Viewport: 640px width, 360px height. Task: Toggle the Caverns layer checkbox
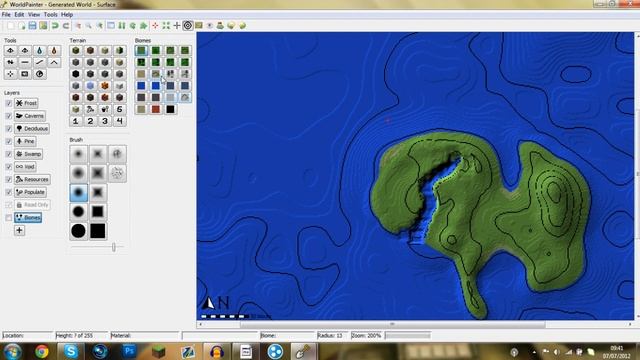(x=9, y=116)
